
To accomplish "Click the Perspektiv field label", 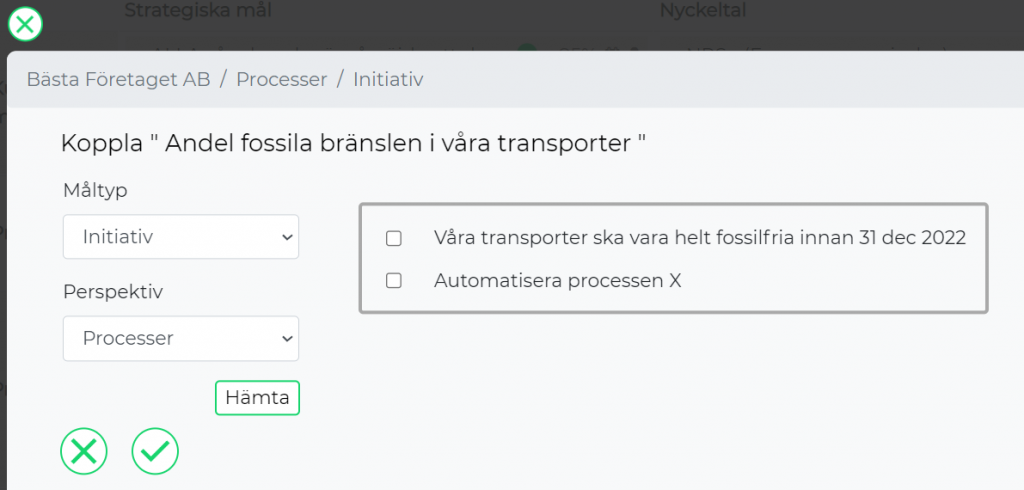I will [x=113, y=292].
